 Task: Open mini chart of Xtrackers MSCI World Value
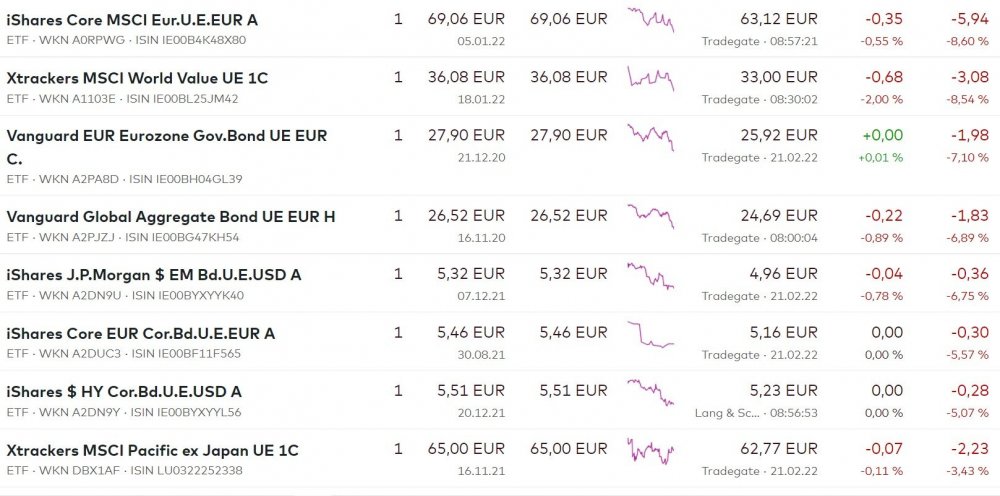[x=650, y=78]
